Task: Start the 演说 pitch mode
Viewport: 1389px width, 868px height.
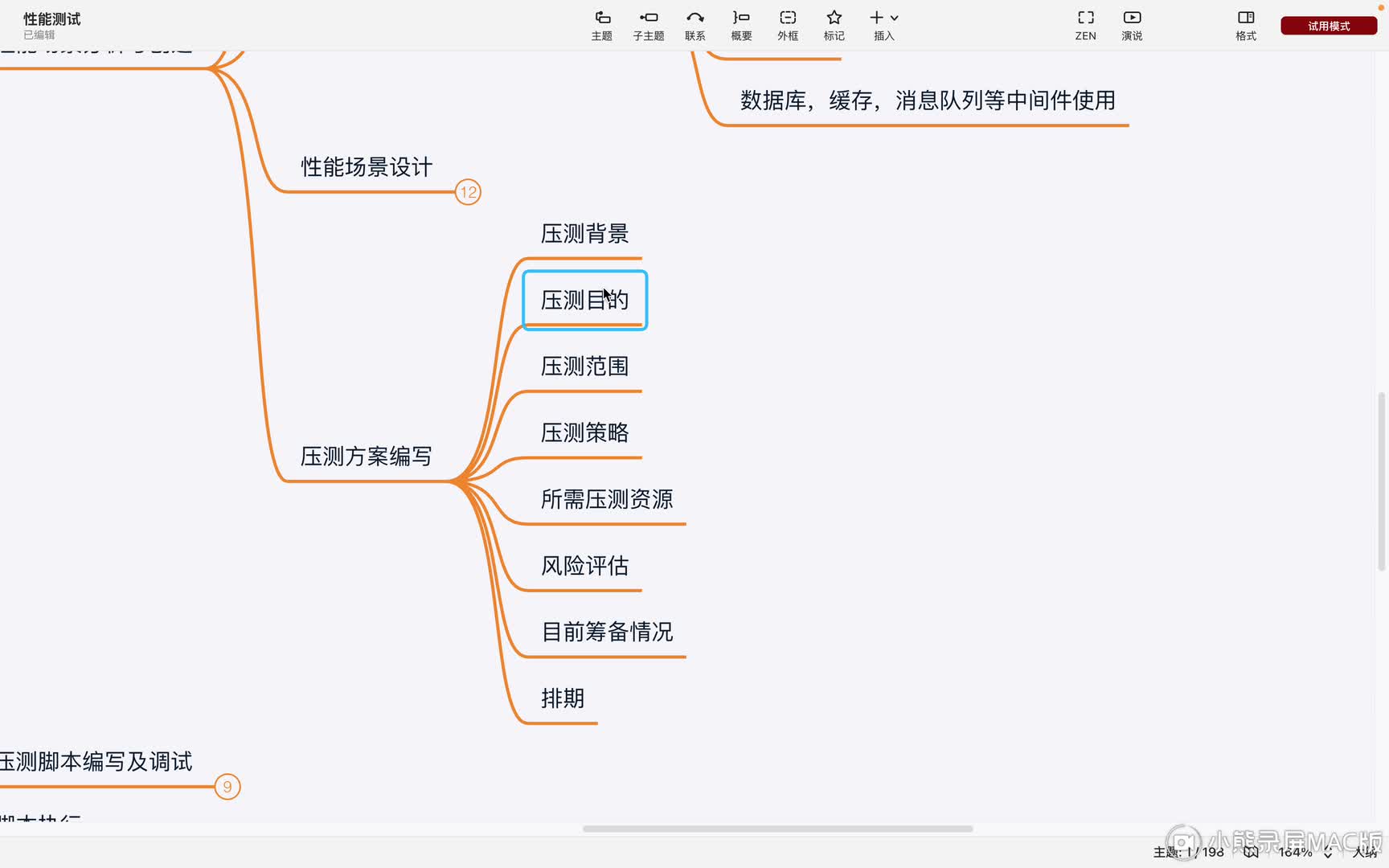Action: pos(1132,25)
